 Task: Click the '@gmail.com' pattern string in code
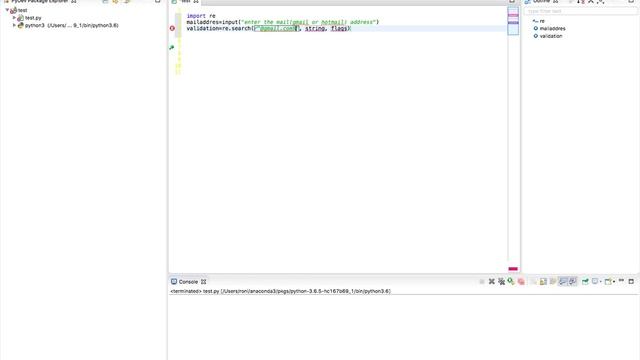click(276, 29)
